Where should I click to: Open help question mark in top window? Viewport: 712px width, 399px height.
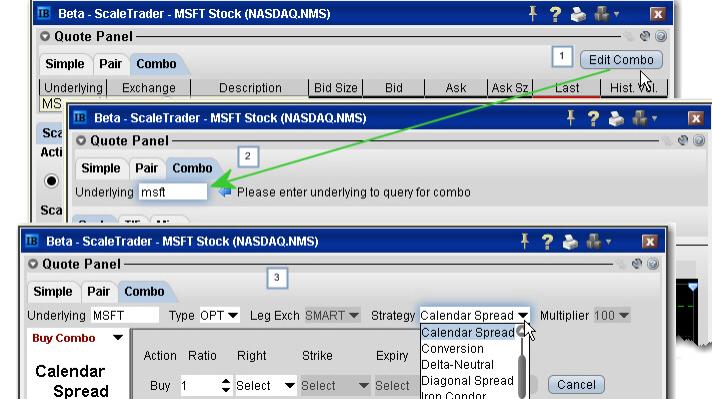tap(555, 14)
